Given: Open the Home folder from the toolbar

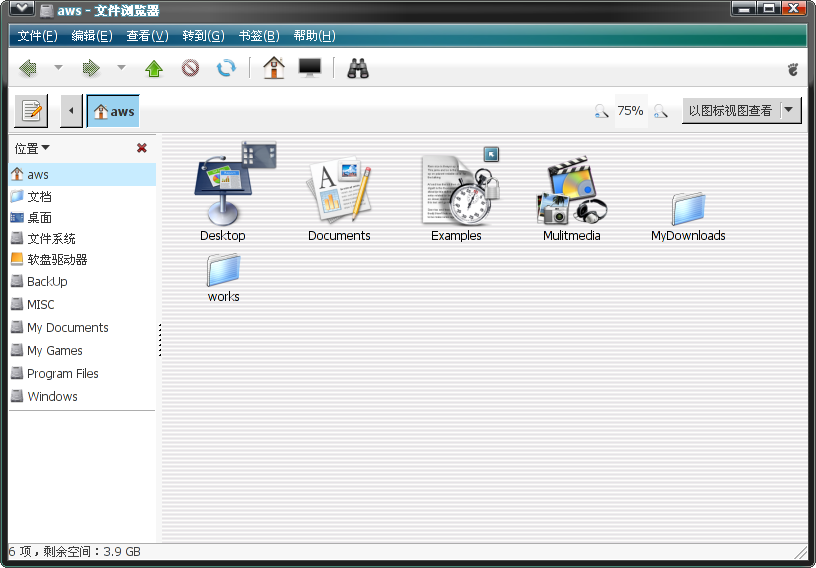Looking at the screenshot, I should pyautogui.click(x=274, y=68).
